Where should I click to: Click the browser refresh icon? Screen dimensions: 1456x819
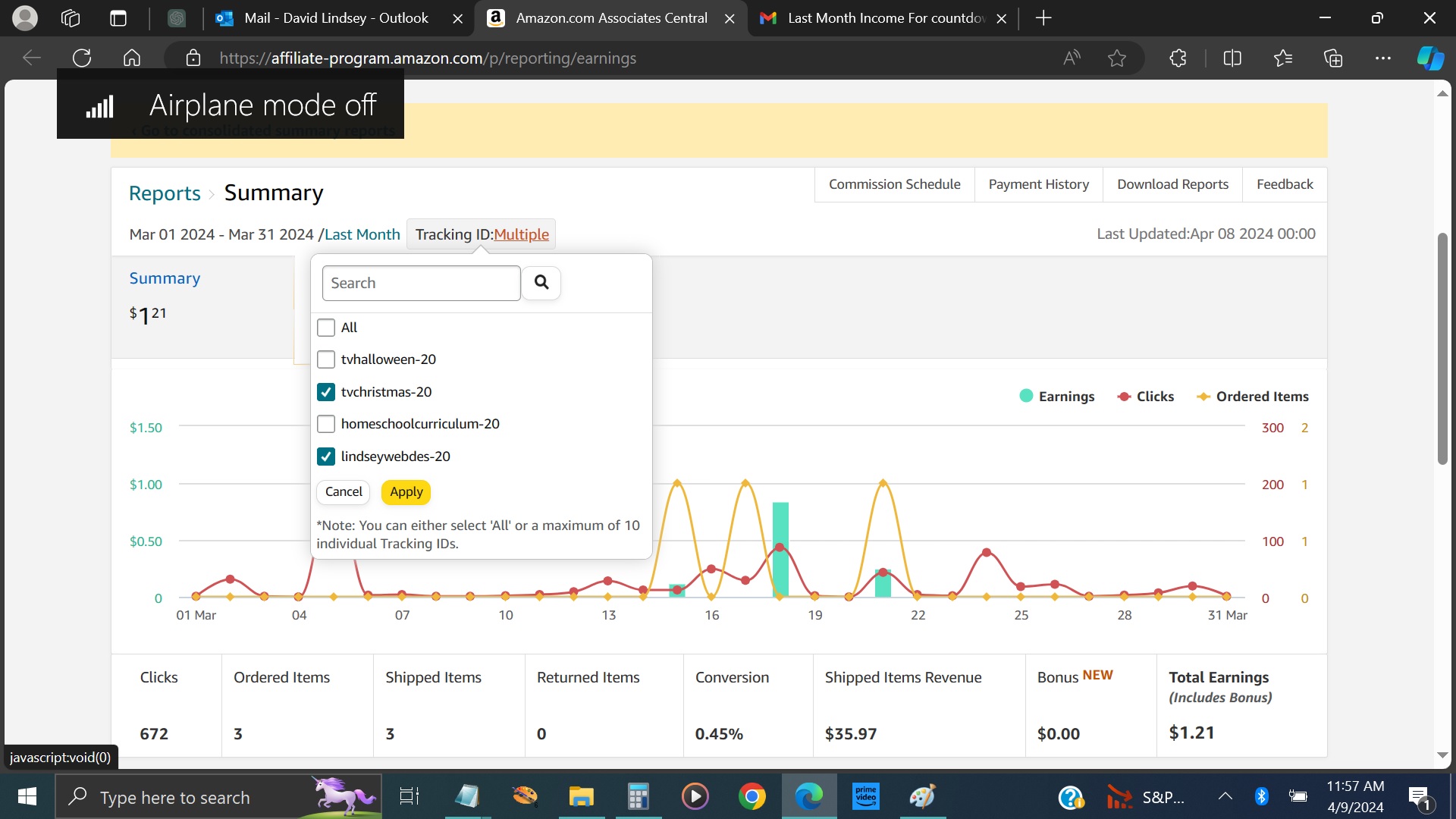point(82,58)
